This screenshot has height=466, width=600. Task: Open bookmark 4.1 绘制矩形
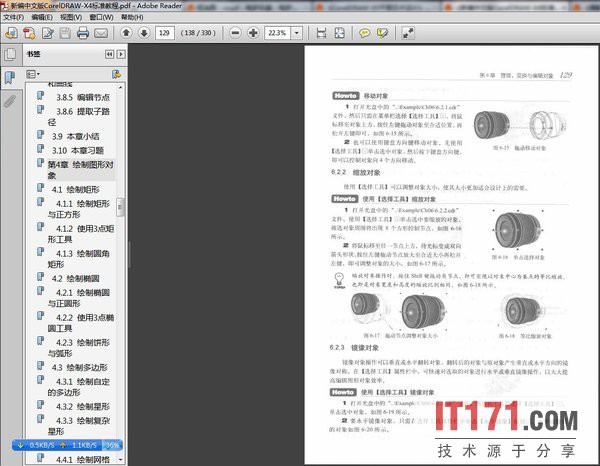tap(75, 188)
